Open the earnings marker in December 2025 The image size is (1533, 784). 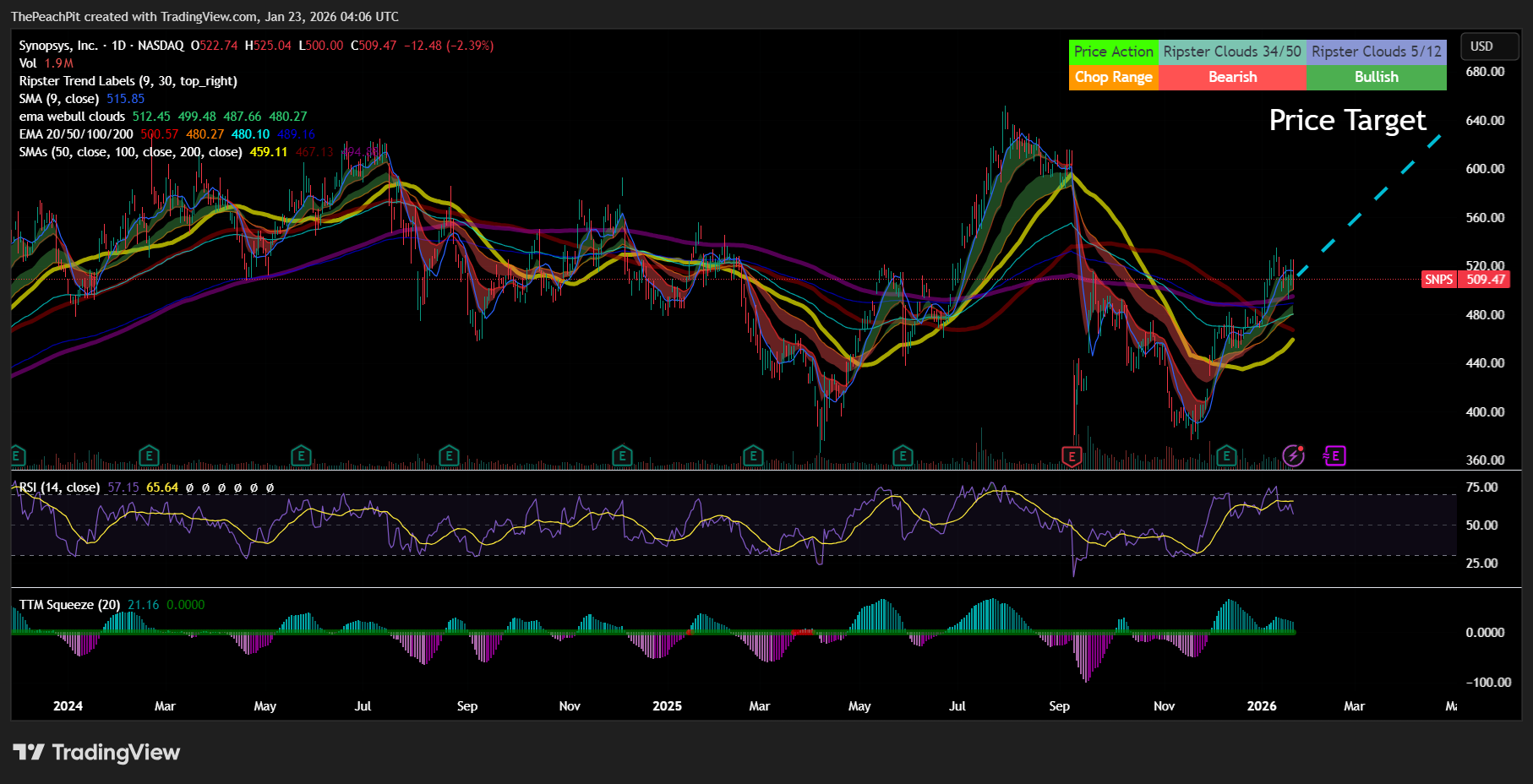tap(1226, 456)
